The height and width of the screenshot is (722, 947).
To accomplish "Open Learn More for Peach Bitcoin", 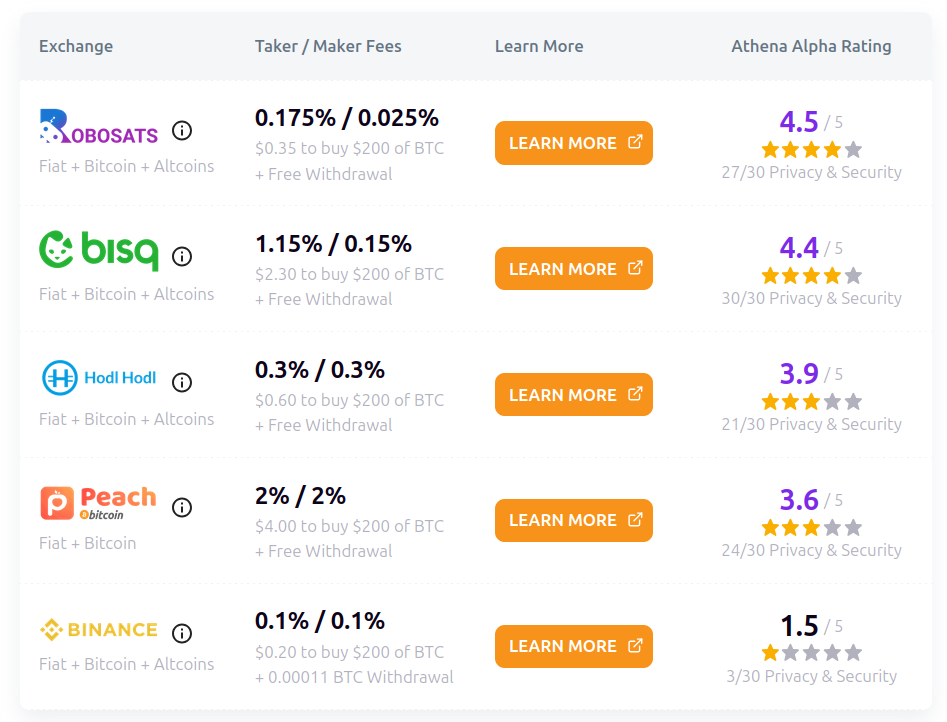I will 574,520.
